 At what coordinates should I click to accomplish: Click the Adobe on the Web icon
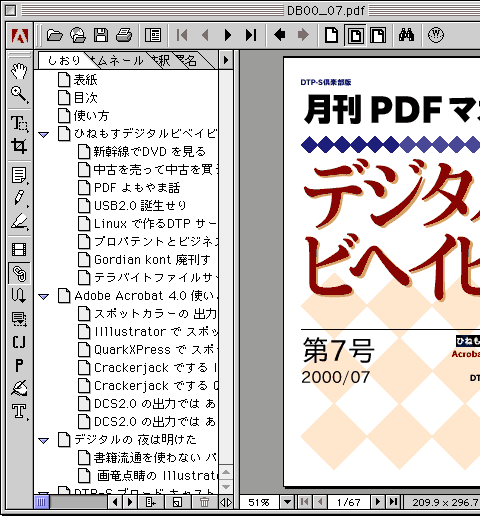436,35
